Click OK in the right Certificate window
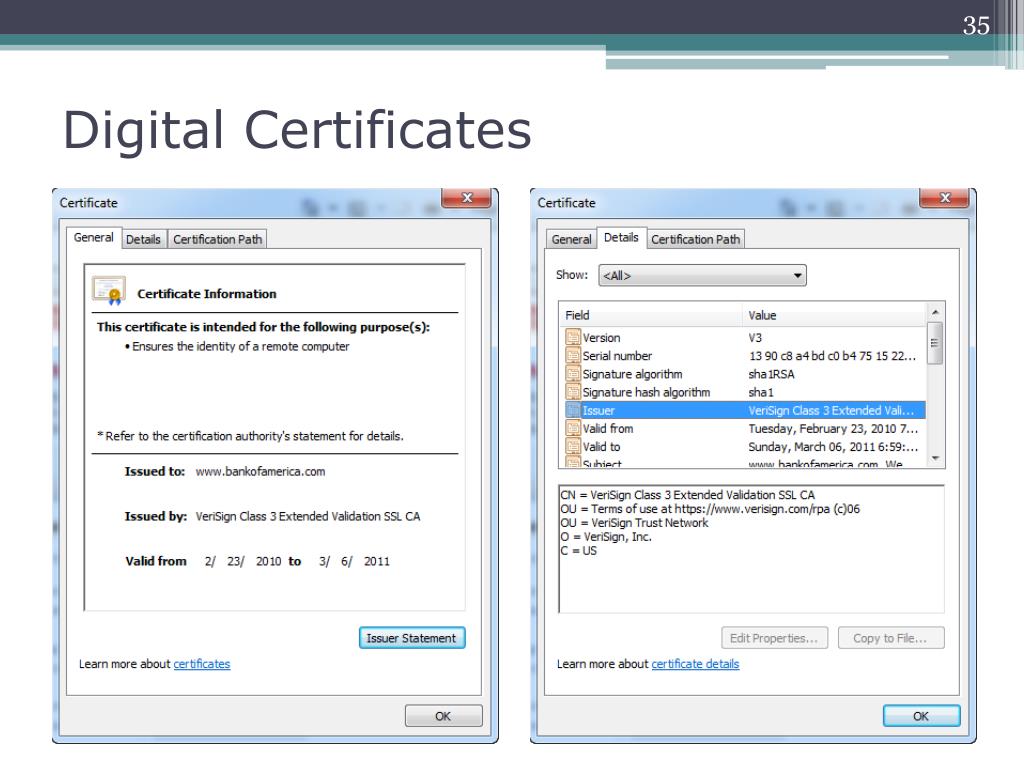 (x=921, y=716)
